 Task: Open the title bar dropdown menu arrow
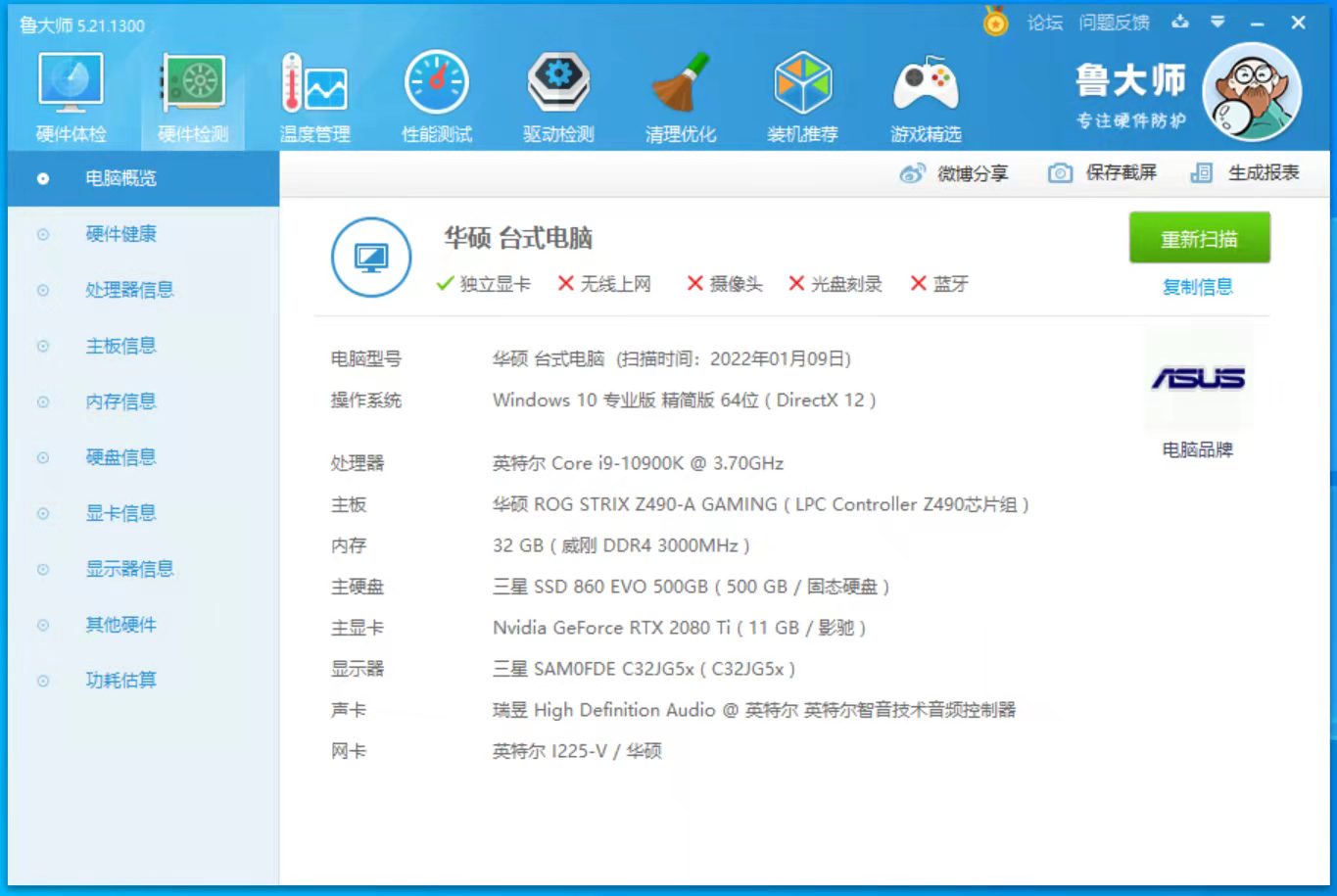(1218, 22)
